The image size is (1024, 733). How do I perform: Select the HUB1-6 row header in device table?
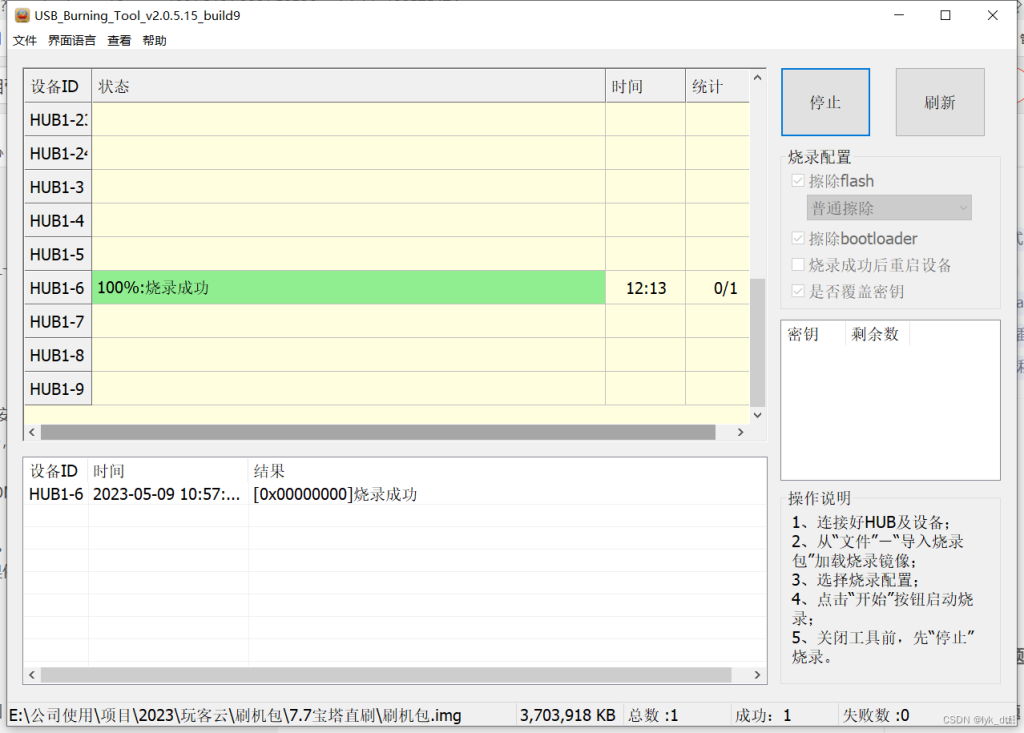(x=57, y=287)
